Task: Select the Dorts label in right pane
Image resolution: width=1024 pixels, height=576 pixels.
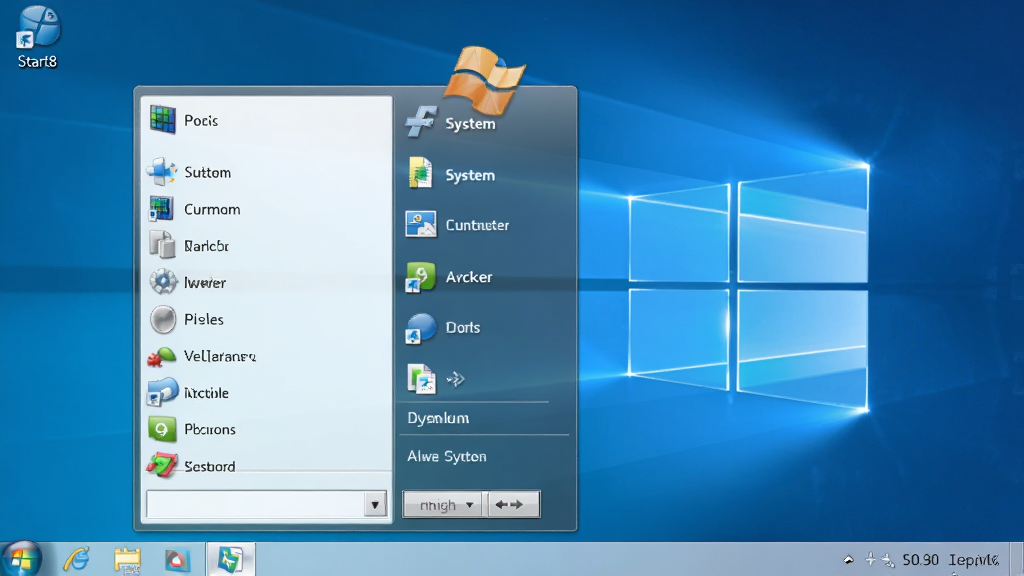Action: point(463,328)
